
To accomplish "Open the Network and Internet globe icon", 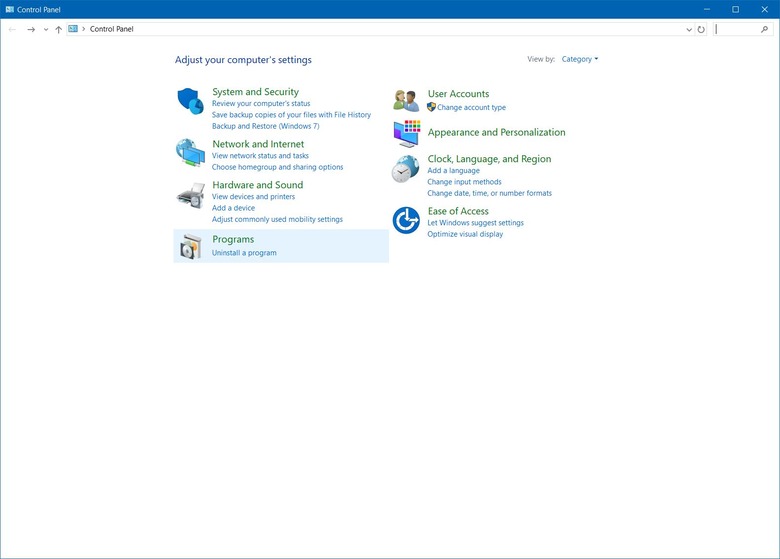I will [x=190, y=152].
